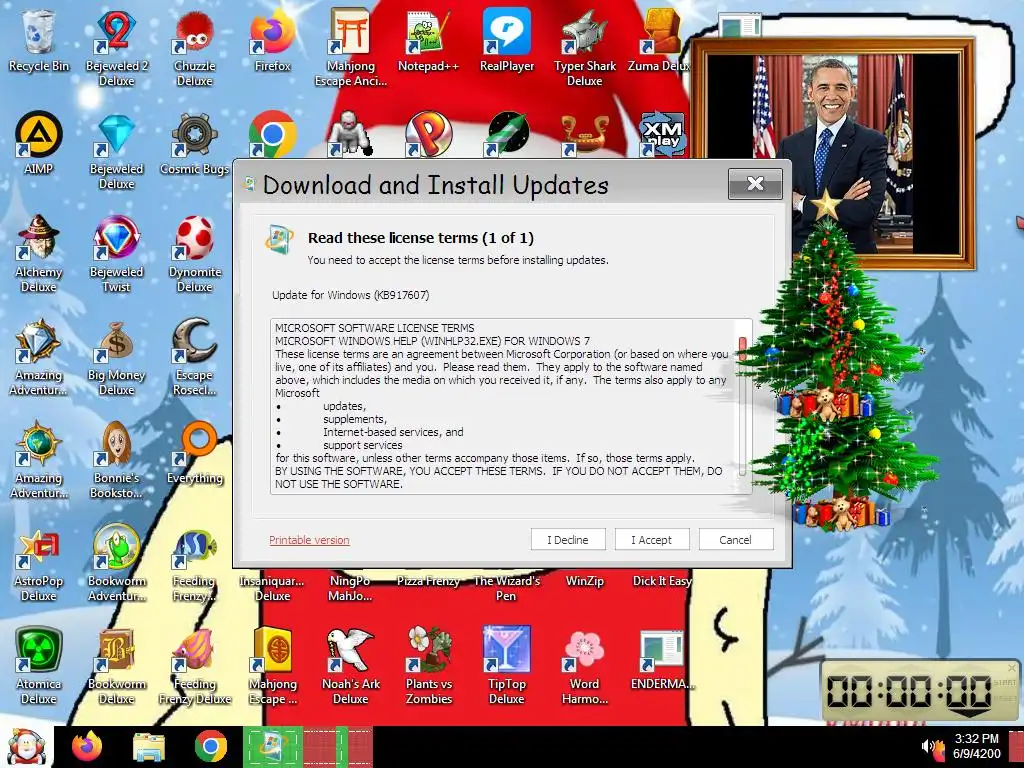1024x768 pixels.
Task: Click the volume icon in system tray
Action: tap(927, 746)
